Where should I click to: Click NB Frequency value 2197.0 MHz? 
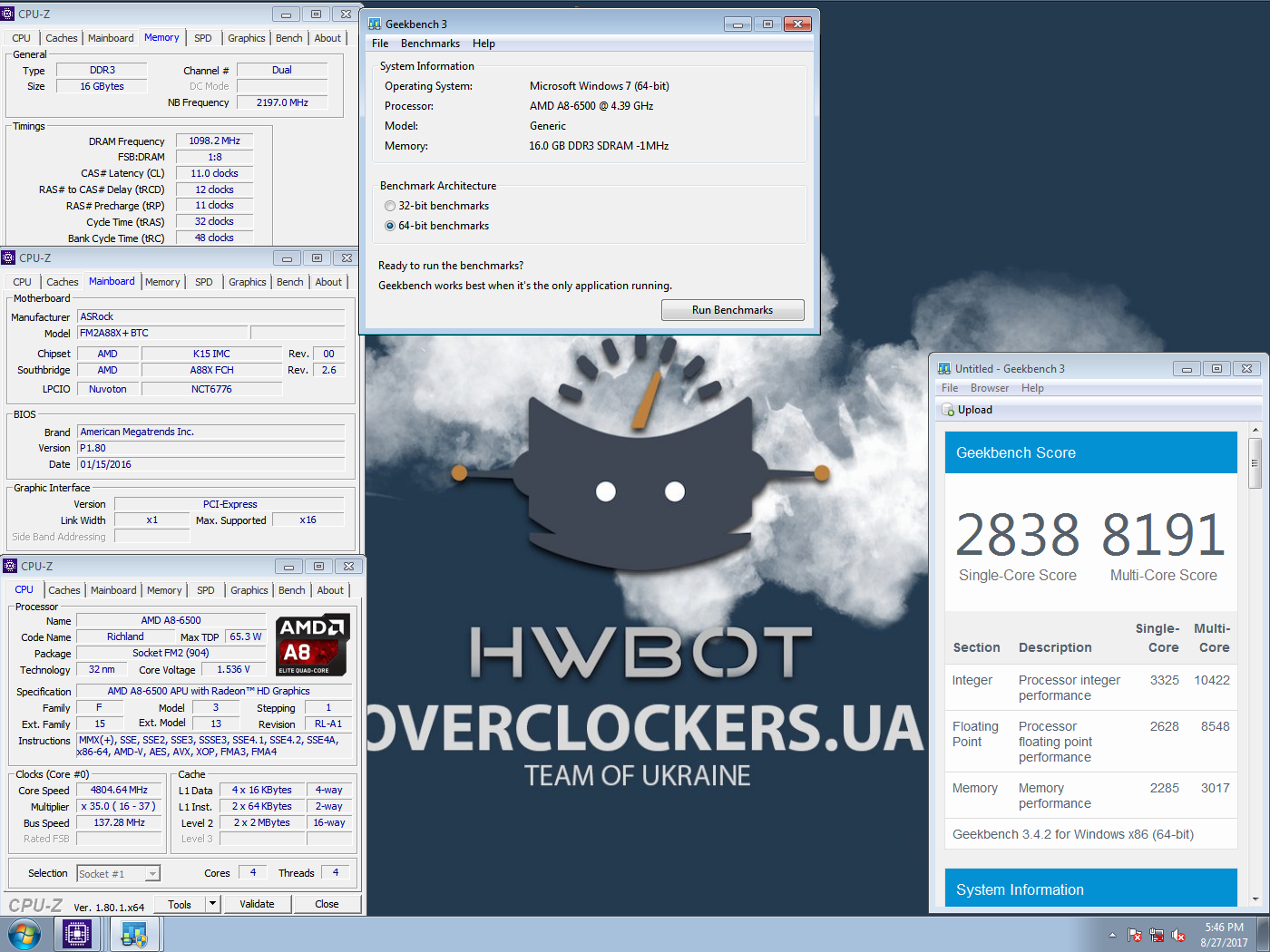click(282, 102)
